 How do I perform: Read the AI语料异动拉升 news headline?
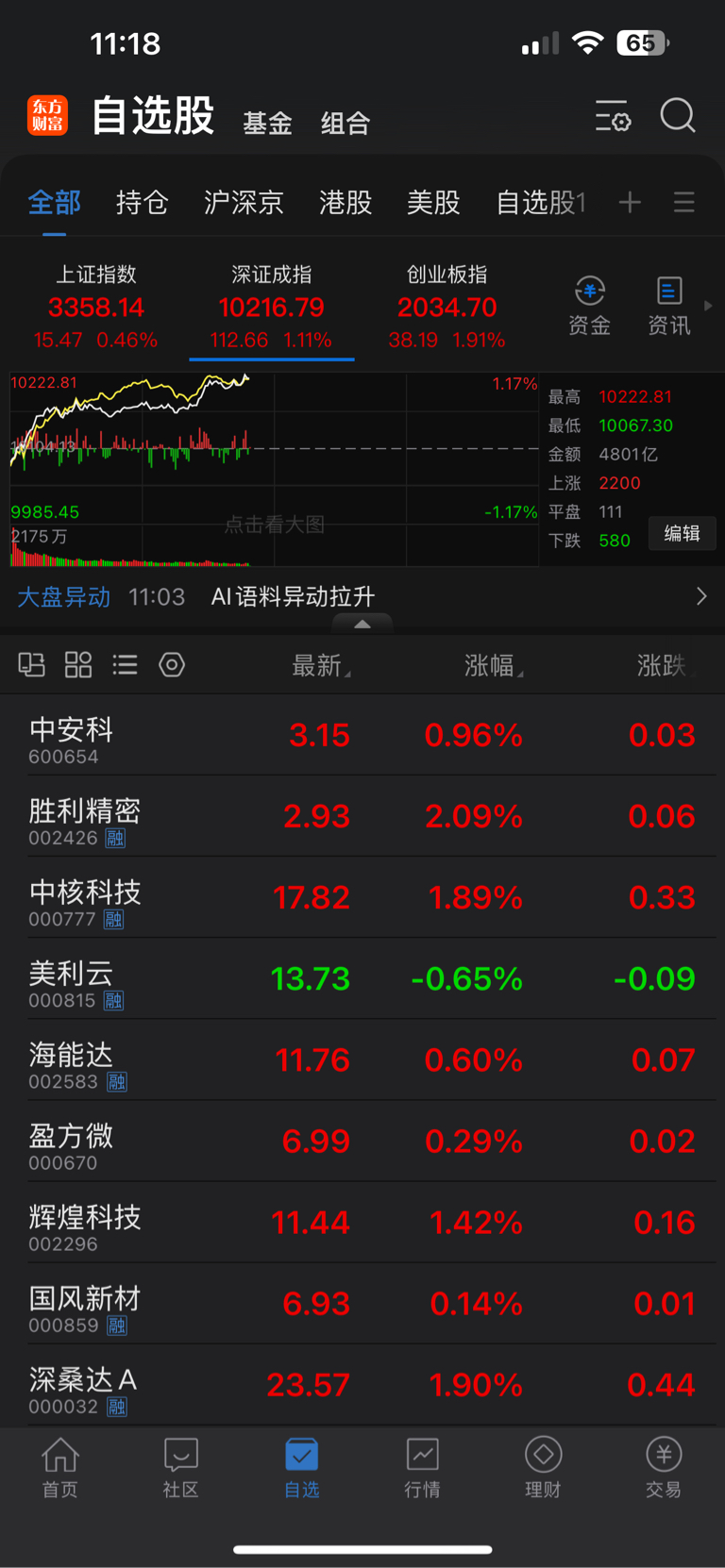[293, 596]
